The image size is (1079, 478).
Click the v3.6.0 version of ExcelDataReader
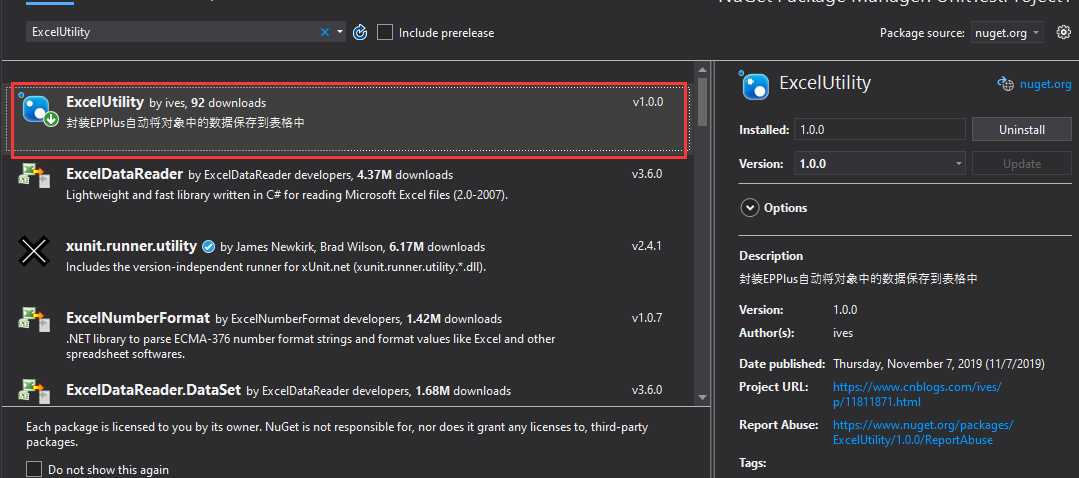[647, 174]
